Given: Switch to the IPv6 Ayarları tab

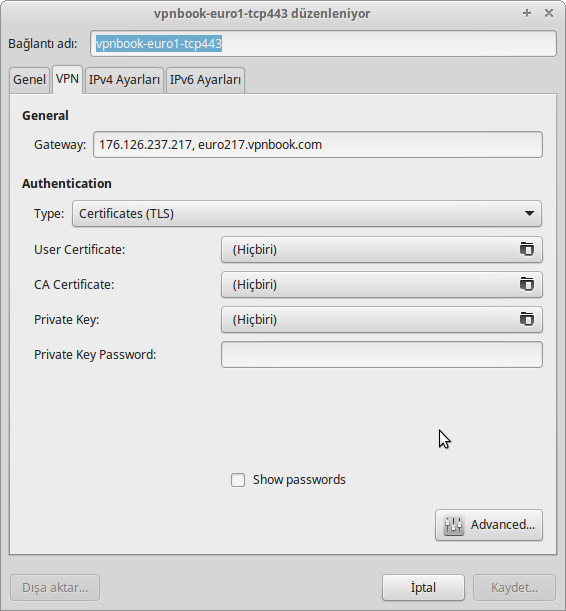Looking at the screenshot, I should pyautogui.click(x=205, y=80).
